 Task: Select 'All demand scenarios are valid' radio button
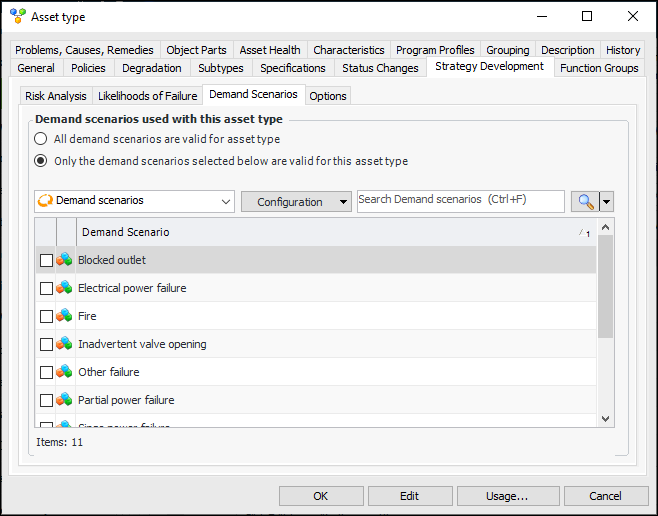point(41,139)
